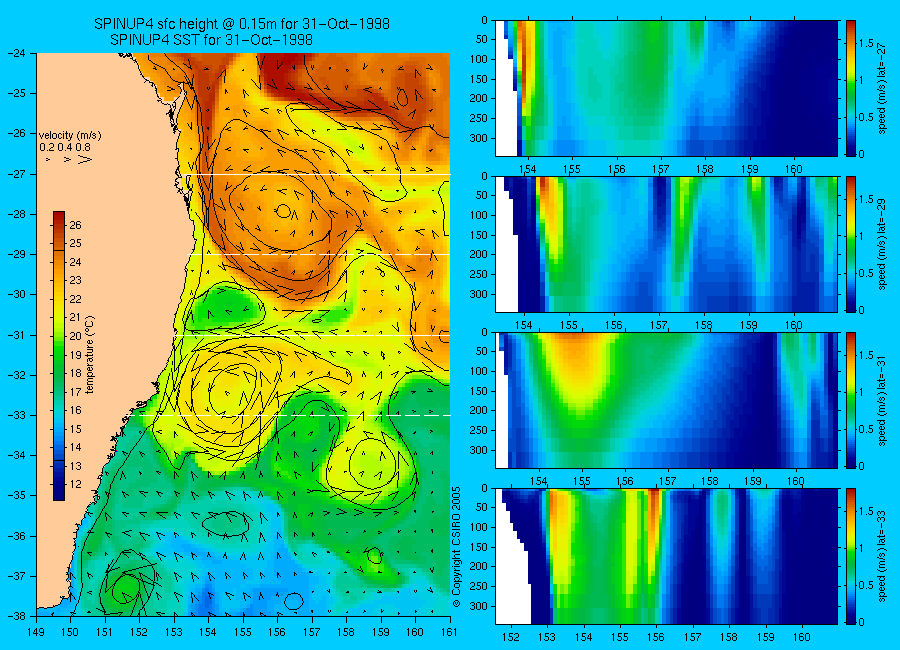Click the -38 latitude axis label
The image size is (900, 650).
(17, 616)
